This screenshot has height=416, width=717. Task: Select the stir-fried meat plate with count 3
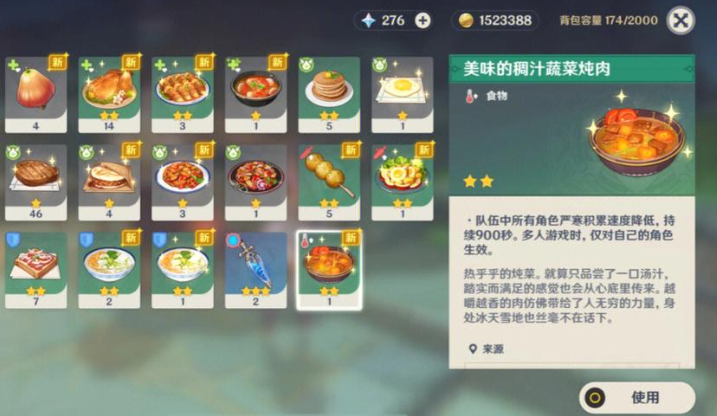(x=182, y=182)
